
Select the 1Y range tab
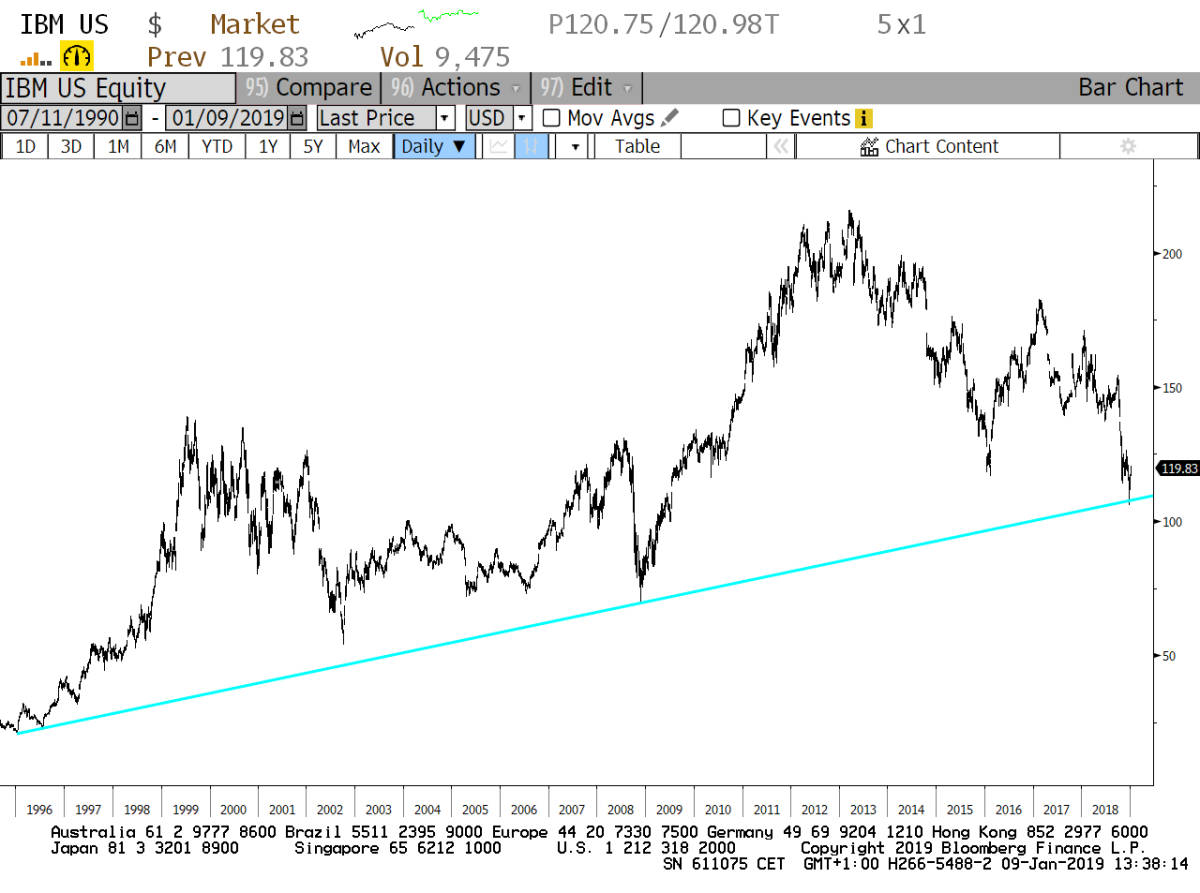(268, 146)
